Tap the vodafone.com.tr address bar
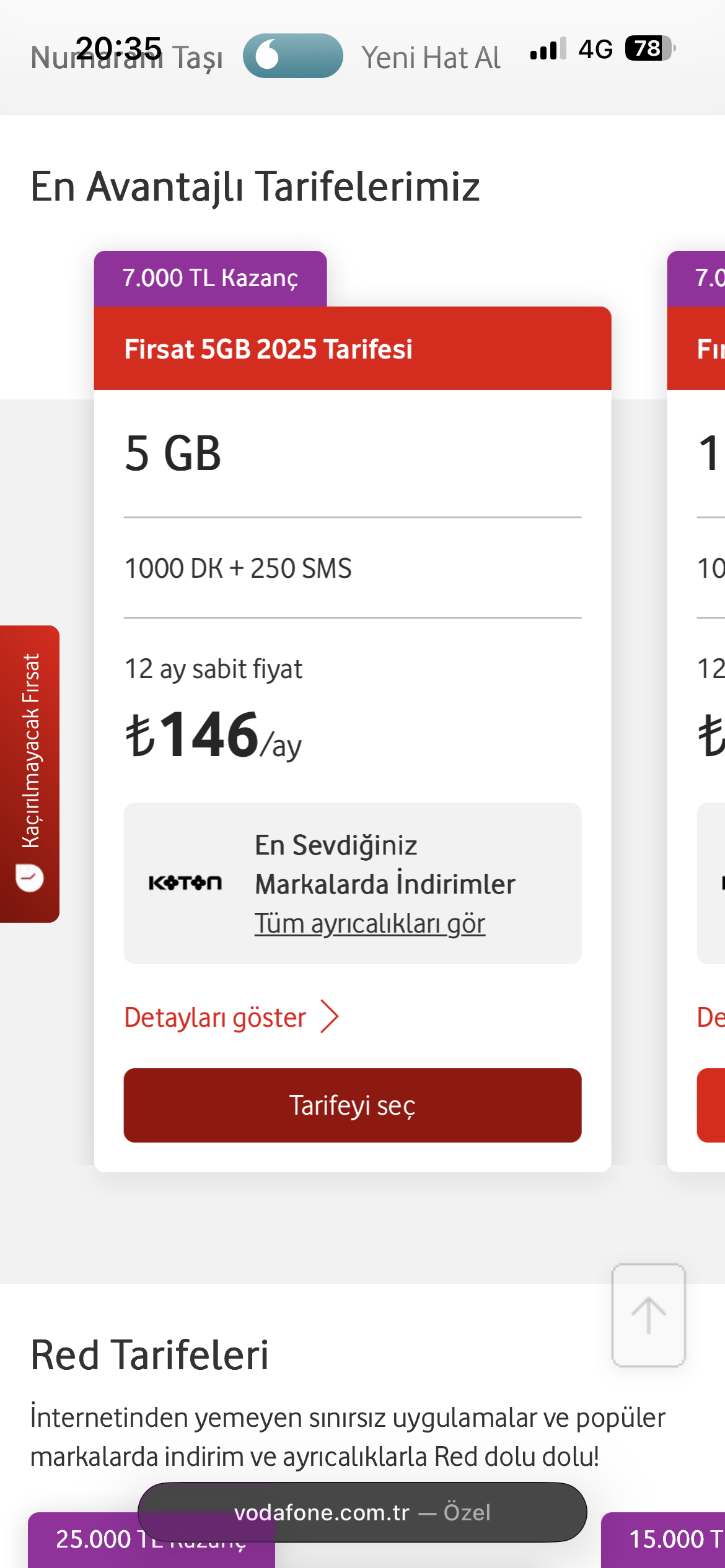This screenshot has height=1568, width=725. tap(362, 1512)
